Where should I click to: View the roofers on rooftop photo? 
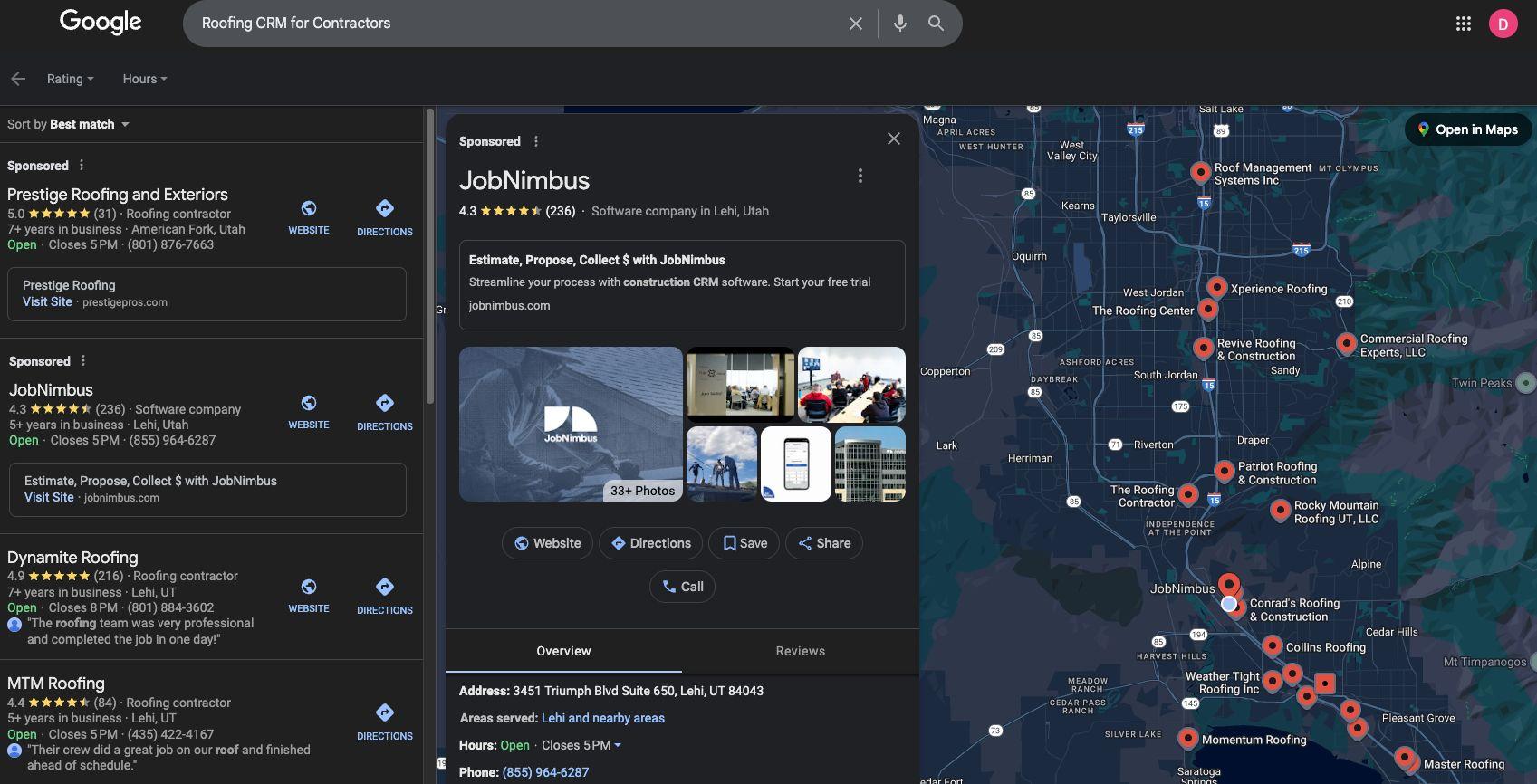tap(722, 464)
